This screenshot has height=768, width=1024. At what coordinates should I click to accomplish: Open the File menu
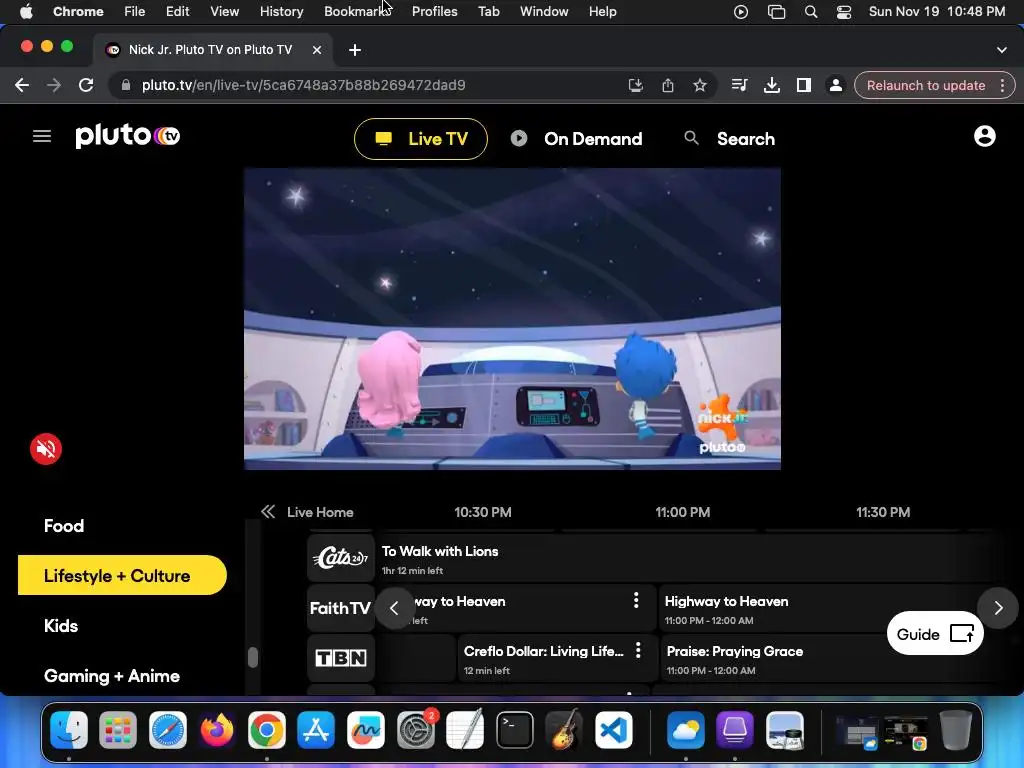[x=135, y=11]
